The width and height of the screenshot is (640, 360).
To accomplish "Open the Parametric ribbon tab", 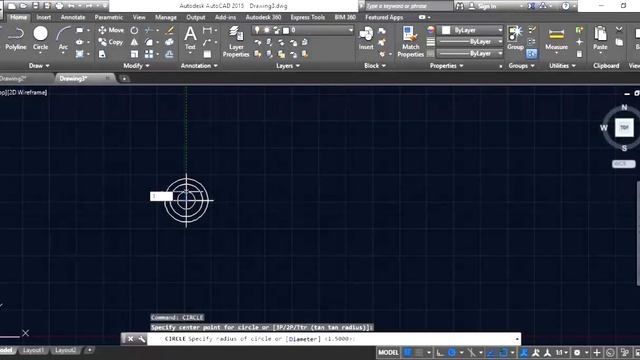I will point(109,17).
